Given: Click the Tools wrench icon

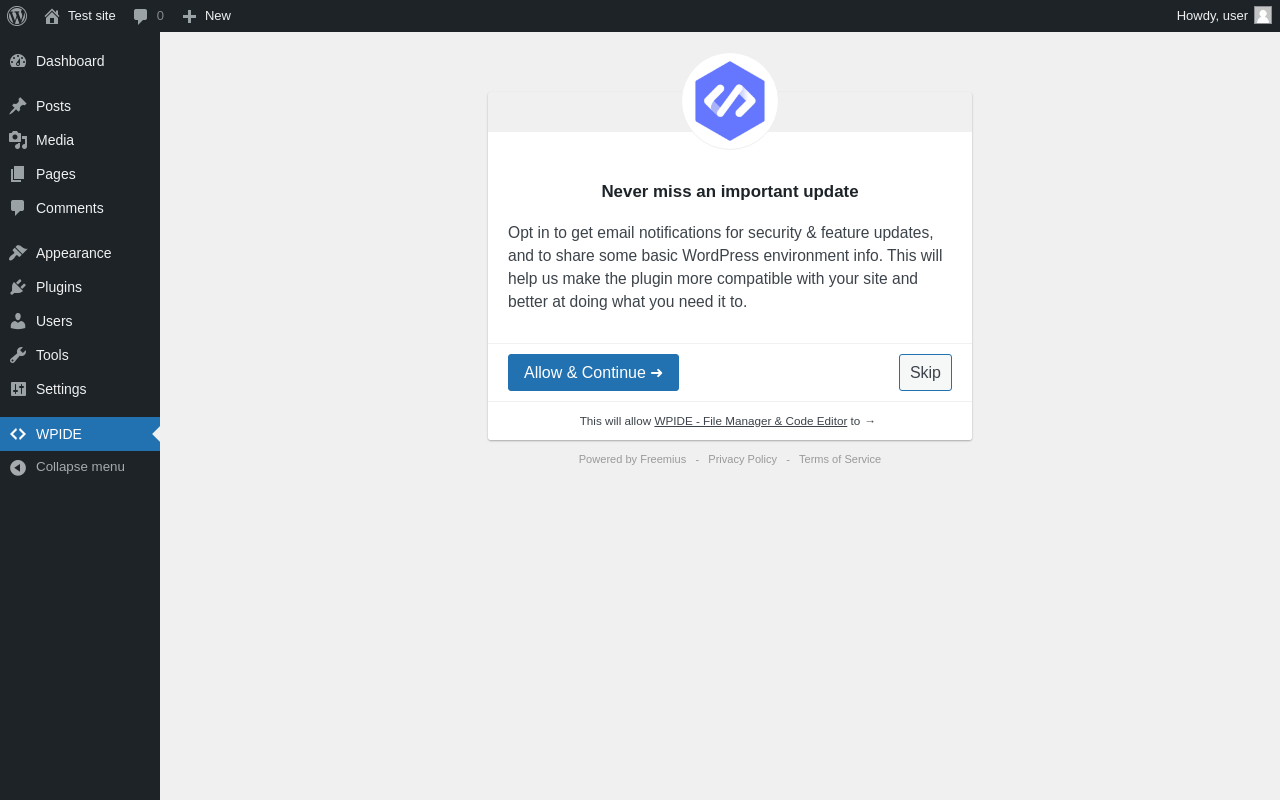Looking at the screenshot, I should 18,355.
